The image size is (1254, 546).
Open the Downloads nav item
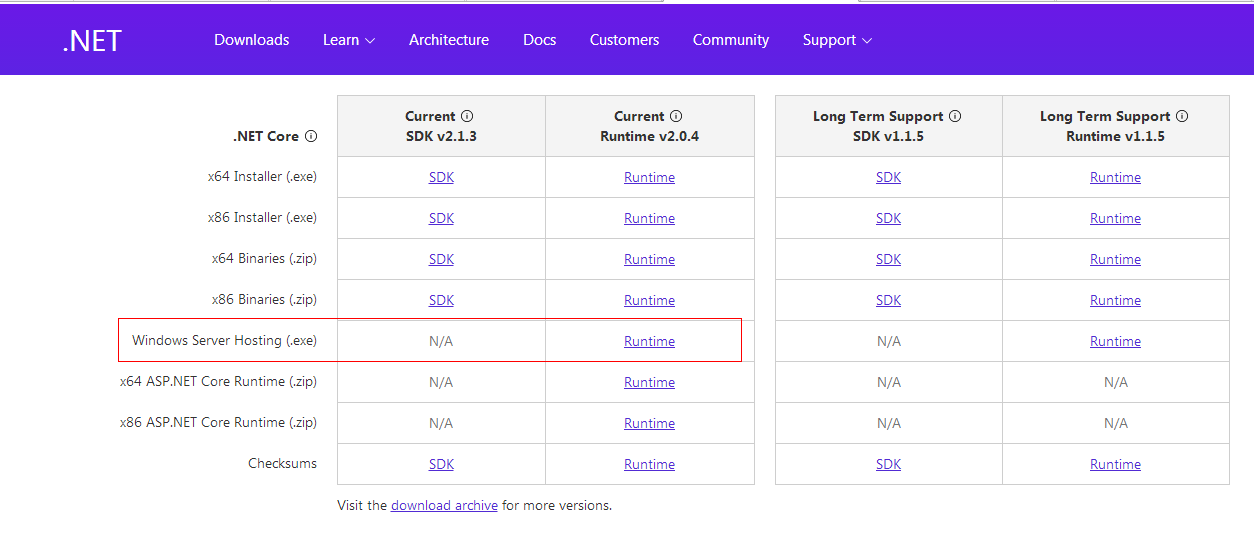(252, 40)
